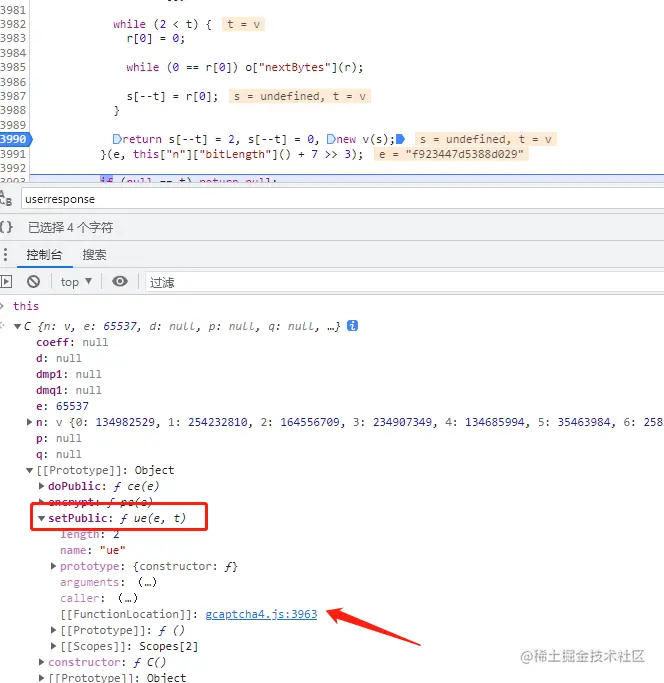This screenshot has height=683, width=664.
Task: Evaluate the caller (…) getter
Action: 128,598
